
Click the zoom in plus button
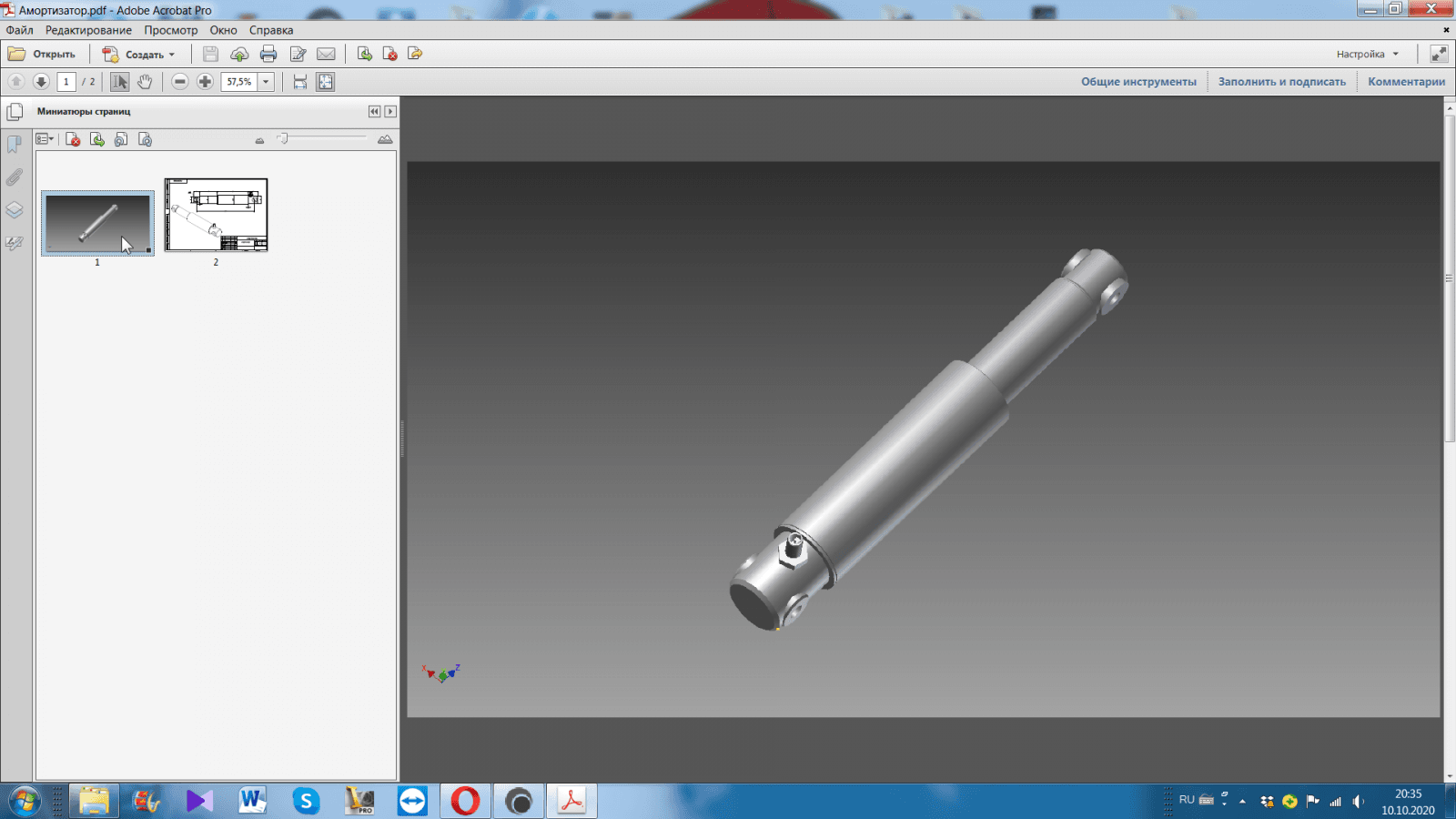tap(205, 81)
